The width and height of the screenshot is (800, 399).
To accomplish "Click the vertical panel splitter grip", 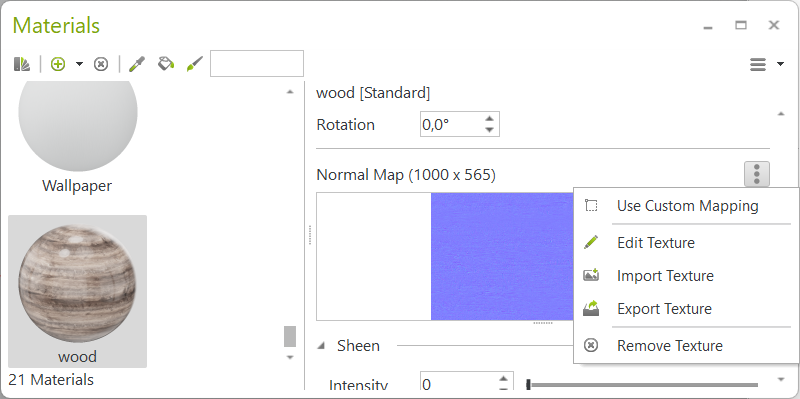I will click(x=310, y=235).
